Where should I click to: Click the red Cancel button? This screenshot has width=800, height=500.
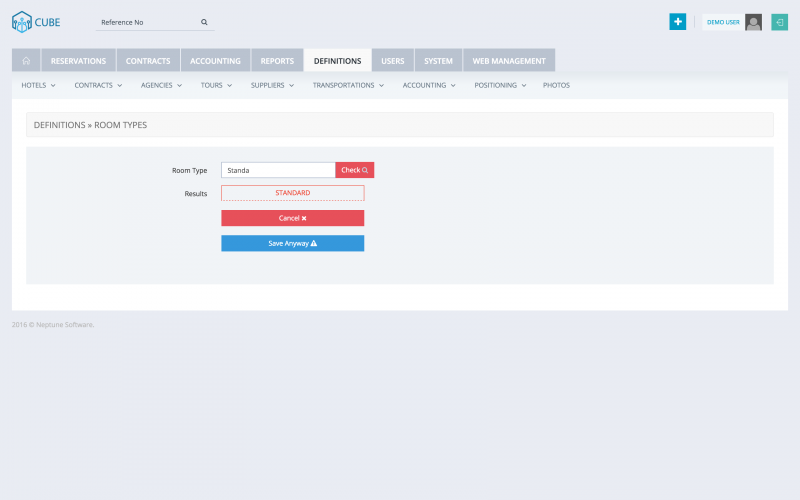point(292,218)
